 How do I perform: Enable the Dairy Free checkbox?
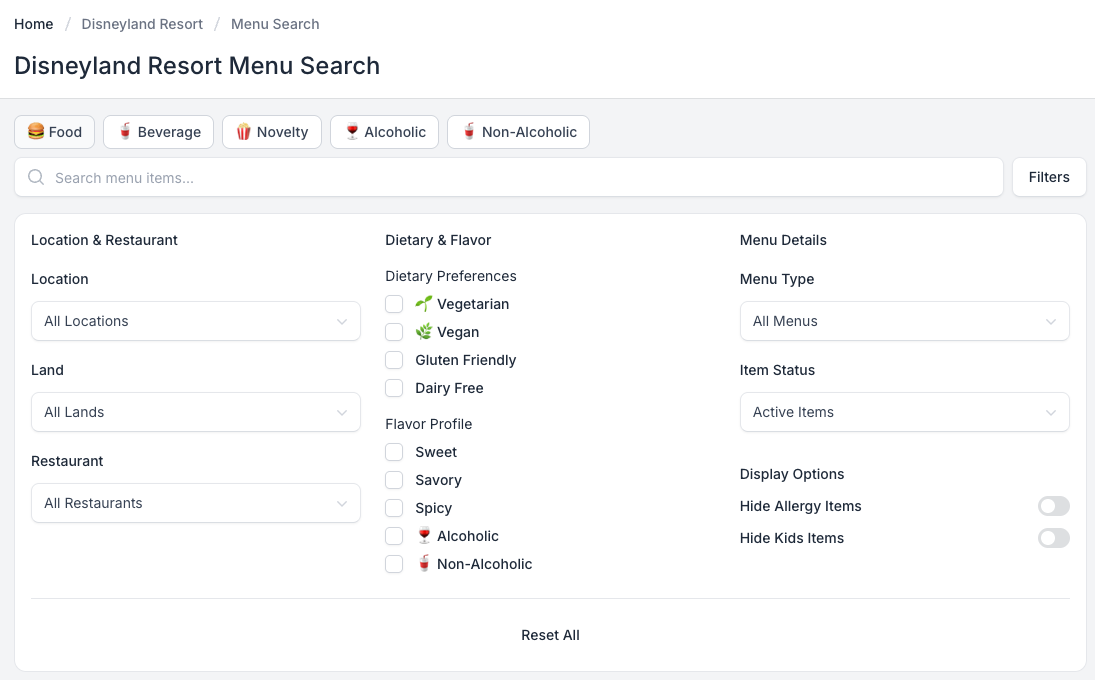click(x=394, y=388)
